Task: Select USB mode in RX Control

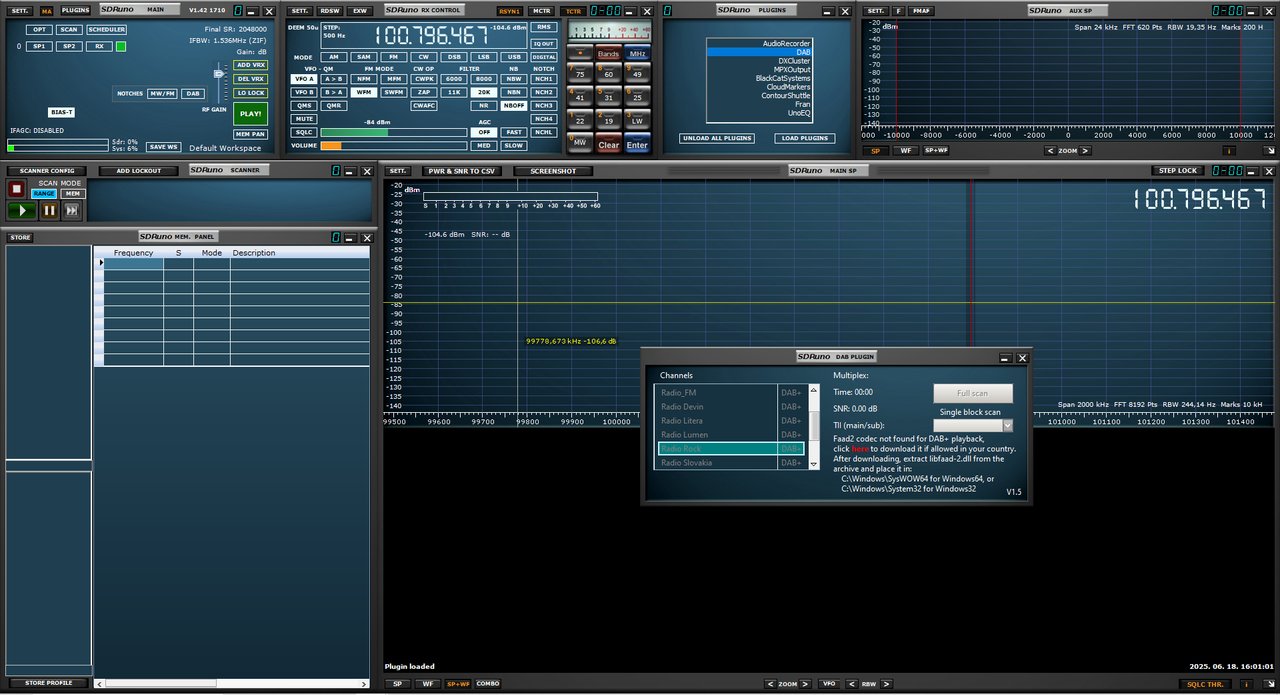Action: click(x=514, y=57)
